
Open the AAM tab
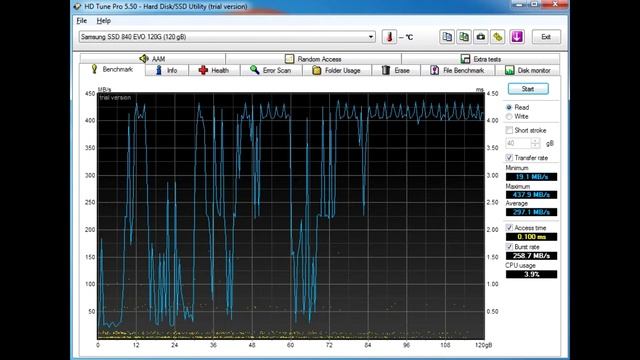pyautogui.click(x=152, y=59)
